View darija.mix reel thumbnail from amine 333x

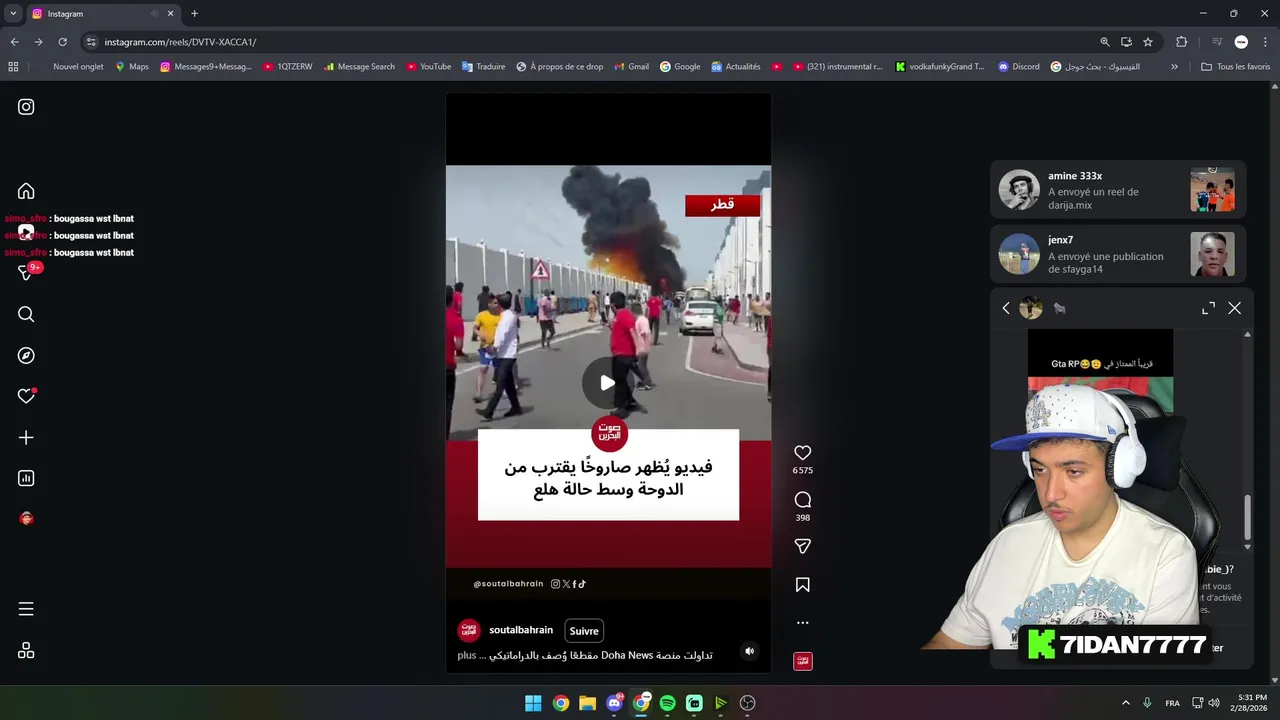(1212, 190)
